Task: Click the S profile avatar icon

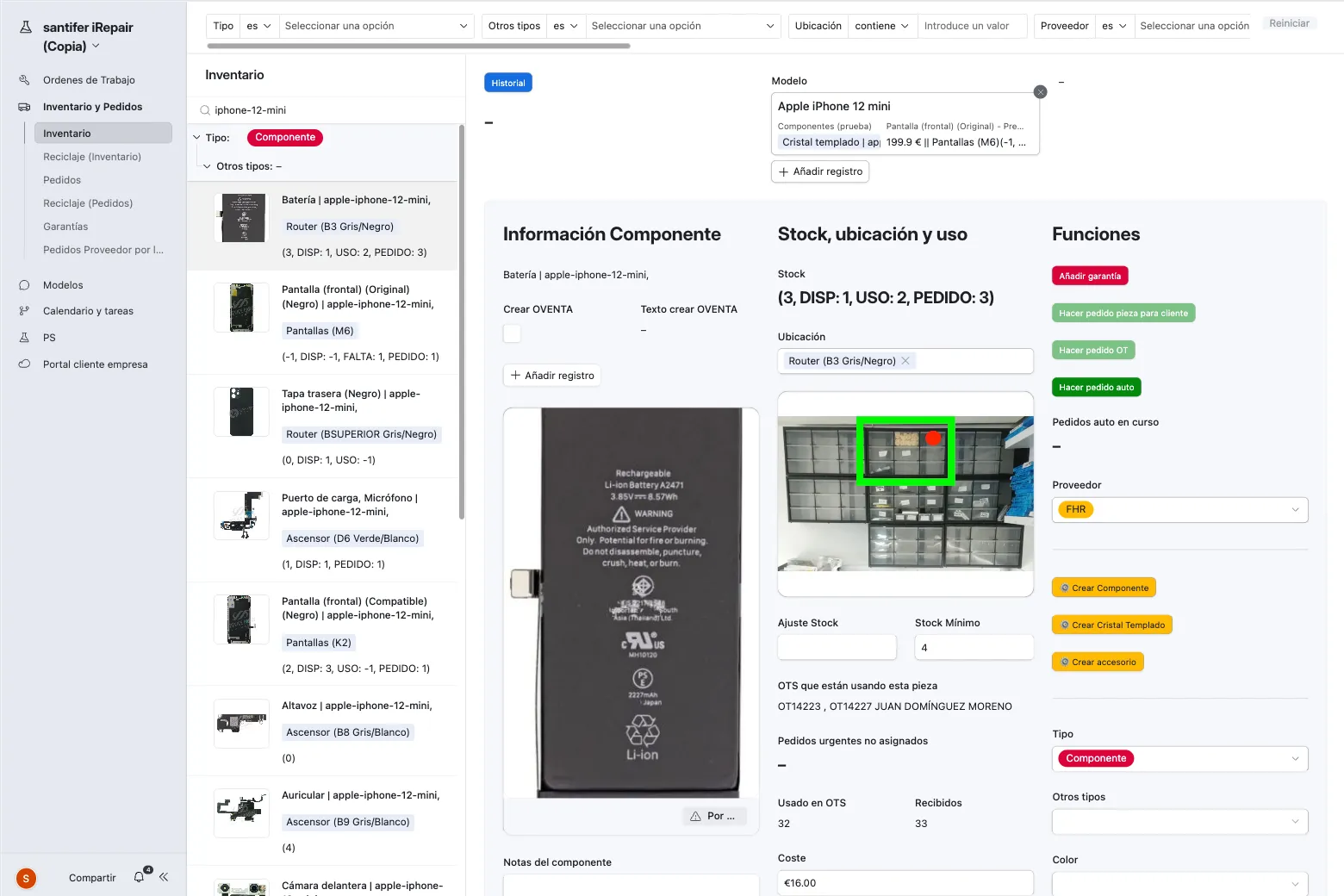Action: pos(25,878)
